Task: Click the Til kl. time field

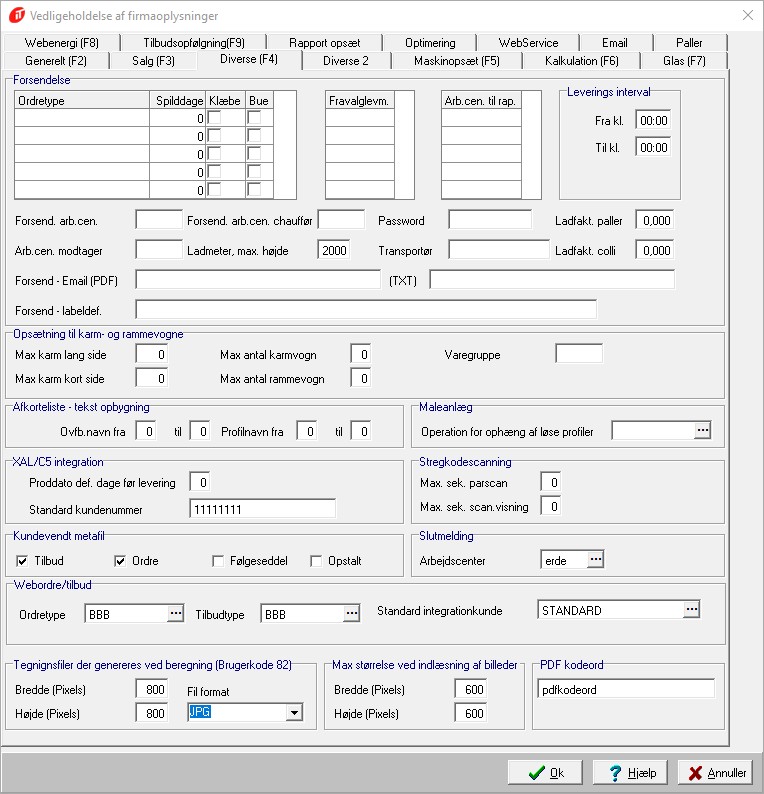Action: point(653,147)
